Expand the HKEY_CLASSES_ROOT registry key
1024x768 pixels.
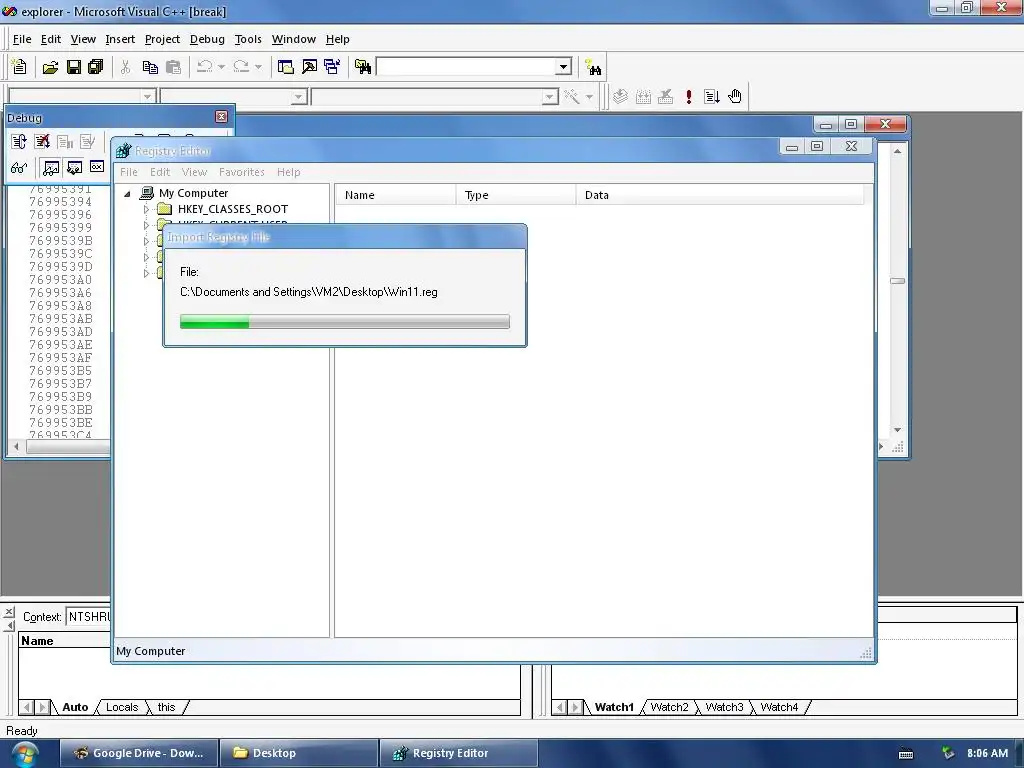point(146,210)
